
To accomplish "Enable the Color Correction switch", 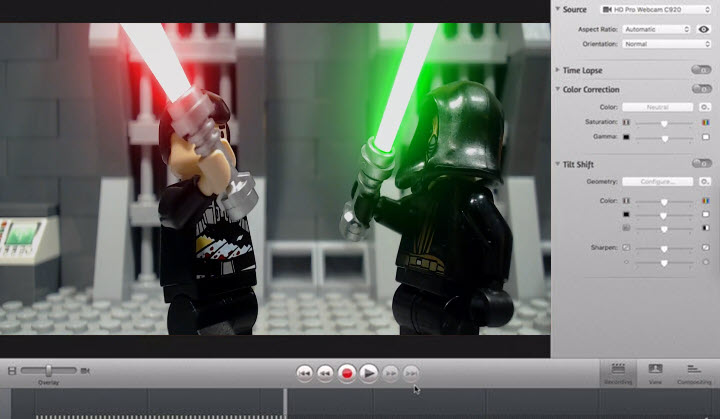I will click(x=702, y=89).
